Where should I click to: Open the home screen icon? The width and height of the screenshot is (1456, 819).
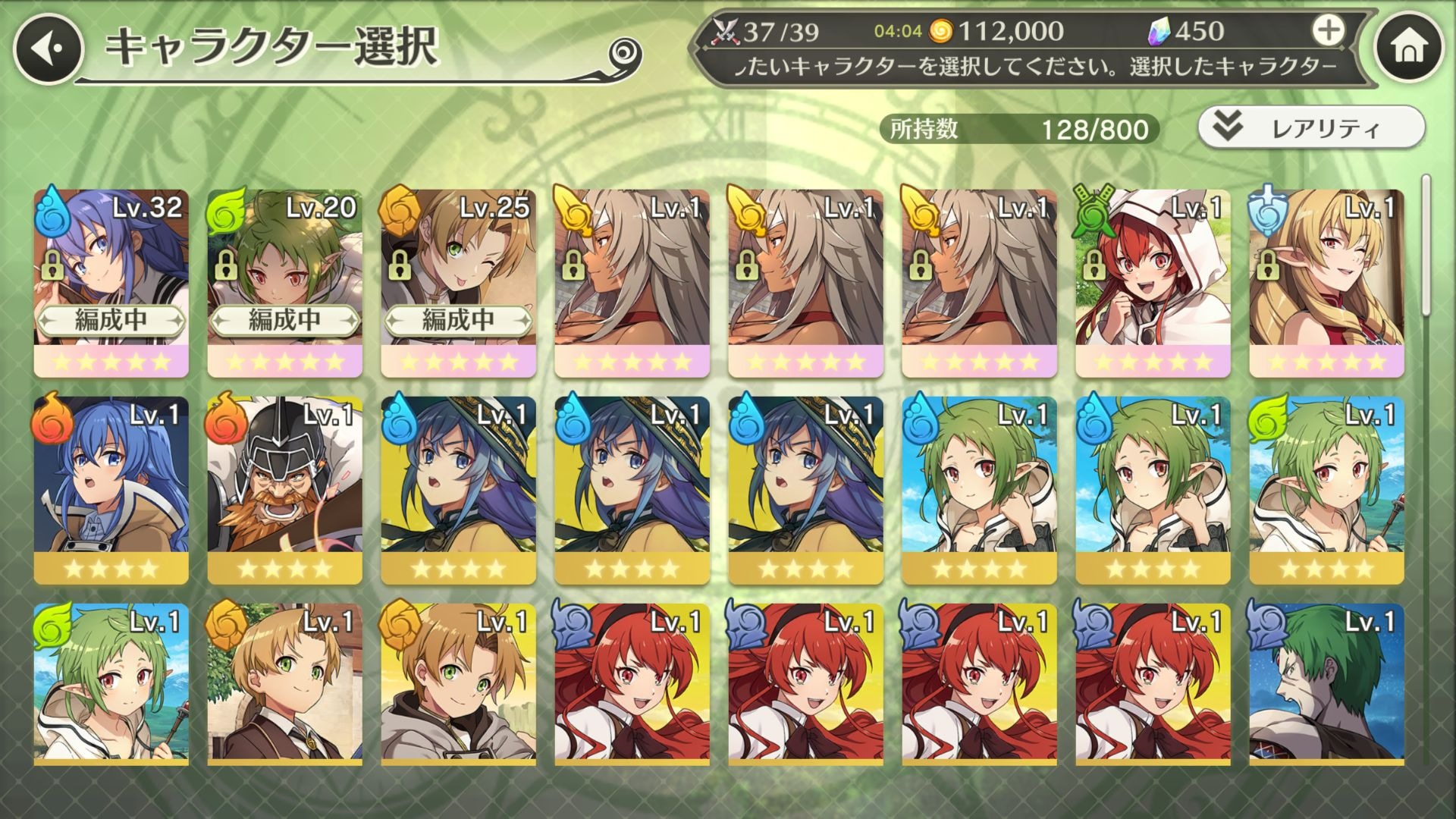tap(1410, 48)
